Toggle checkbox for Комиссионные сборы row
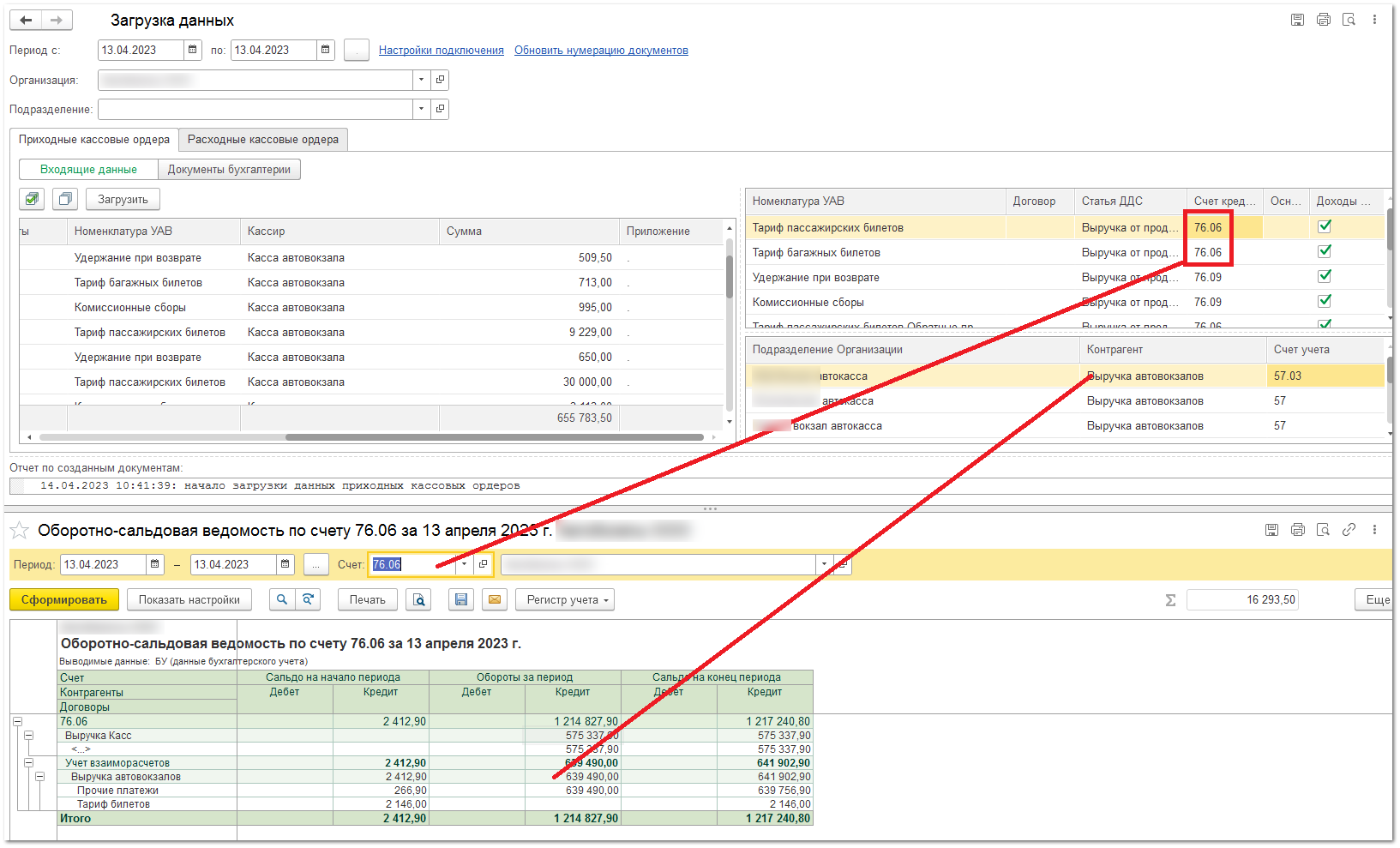The height and width of the screenshot is (848, 1400). 1325,301
